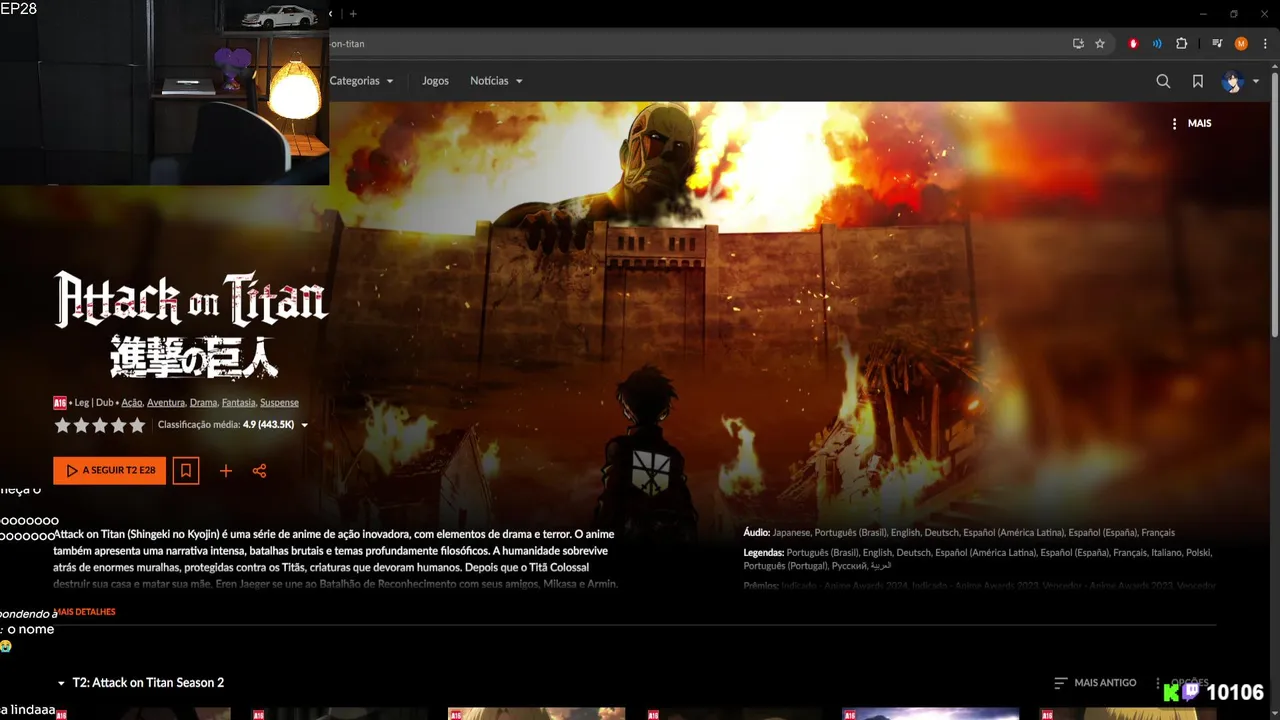Click the Attack on Titan logo title

190,324
